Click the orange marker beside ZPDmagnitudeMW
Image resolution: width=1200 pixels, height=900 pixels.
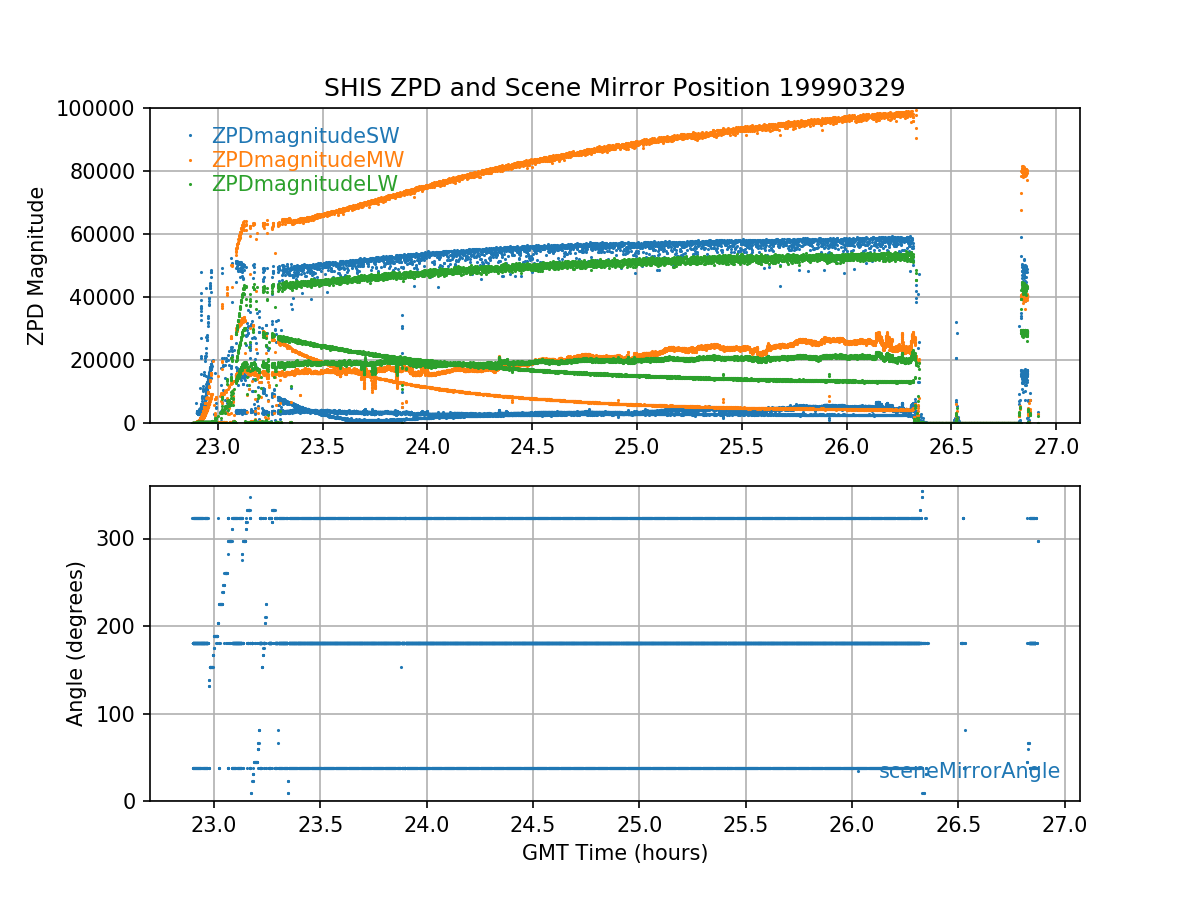click(x=191, y=160)
